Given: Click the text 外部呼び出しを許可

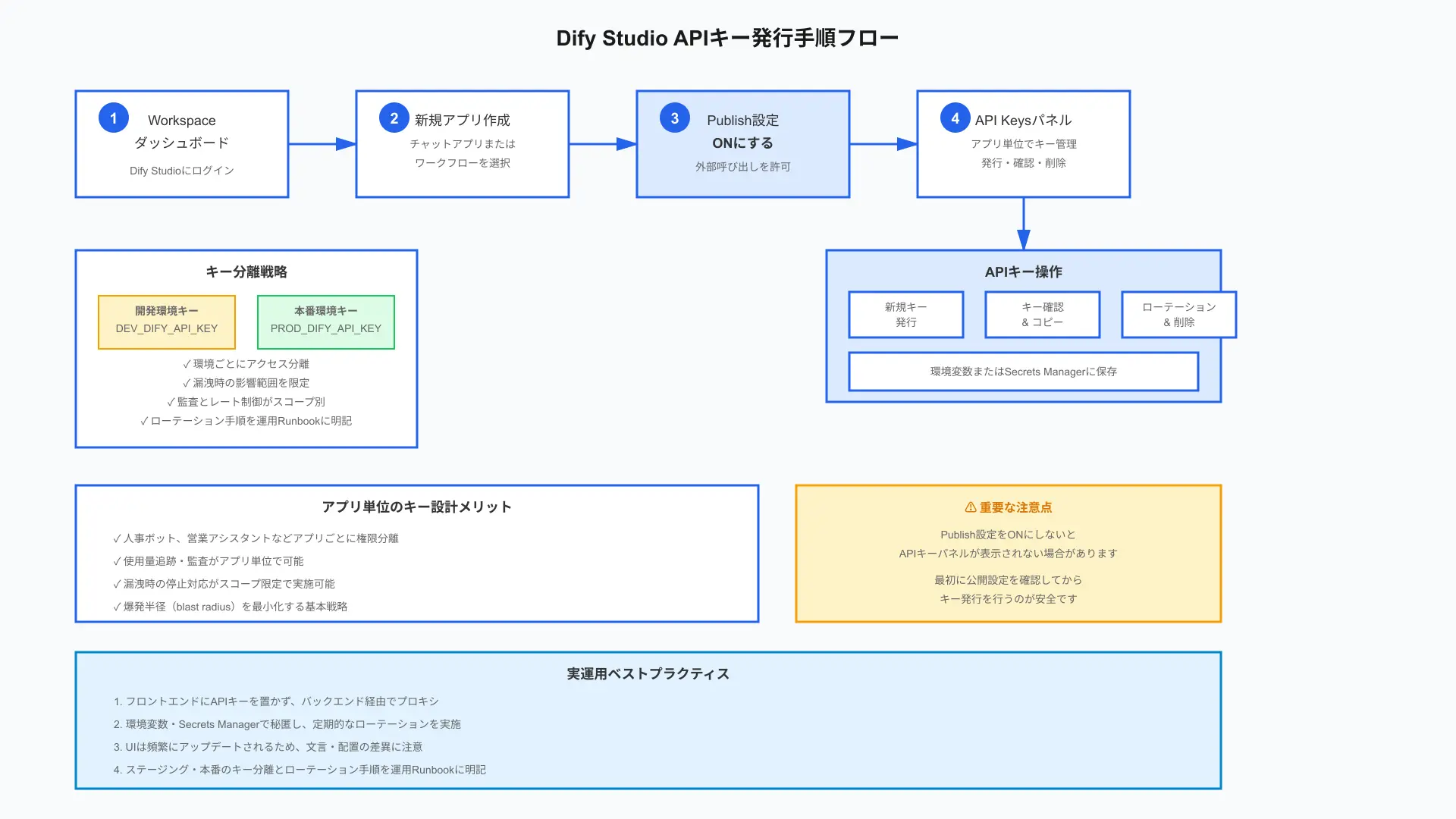Looking at the screenshot, I should tap(743, 166).
